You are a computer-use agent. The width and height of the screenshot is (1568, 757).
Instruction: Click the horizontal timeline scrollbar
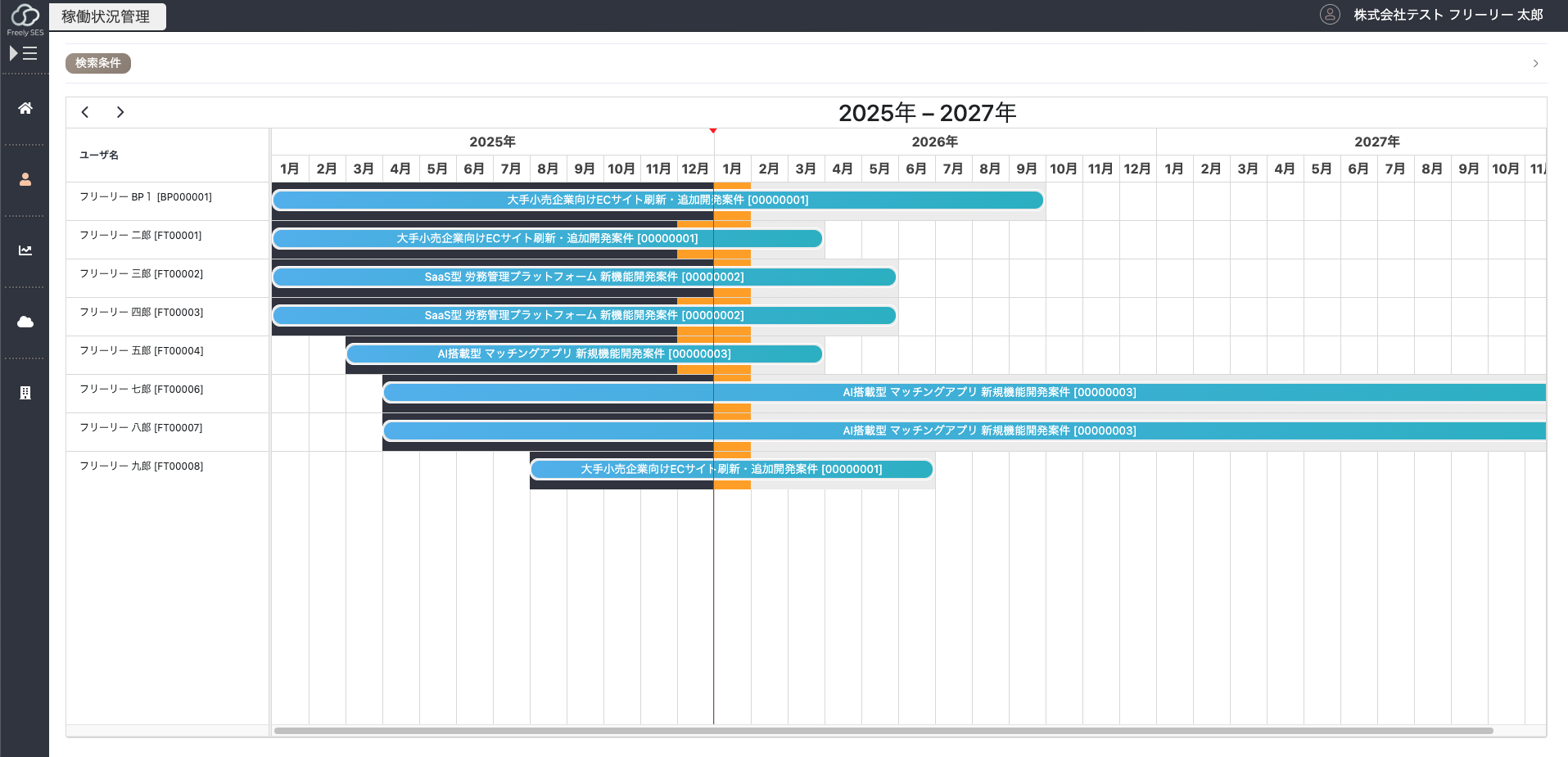pyautogui.click(x=883, y=730)
